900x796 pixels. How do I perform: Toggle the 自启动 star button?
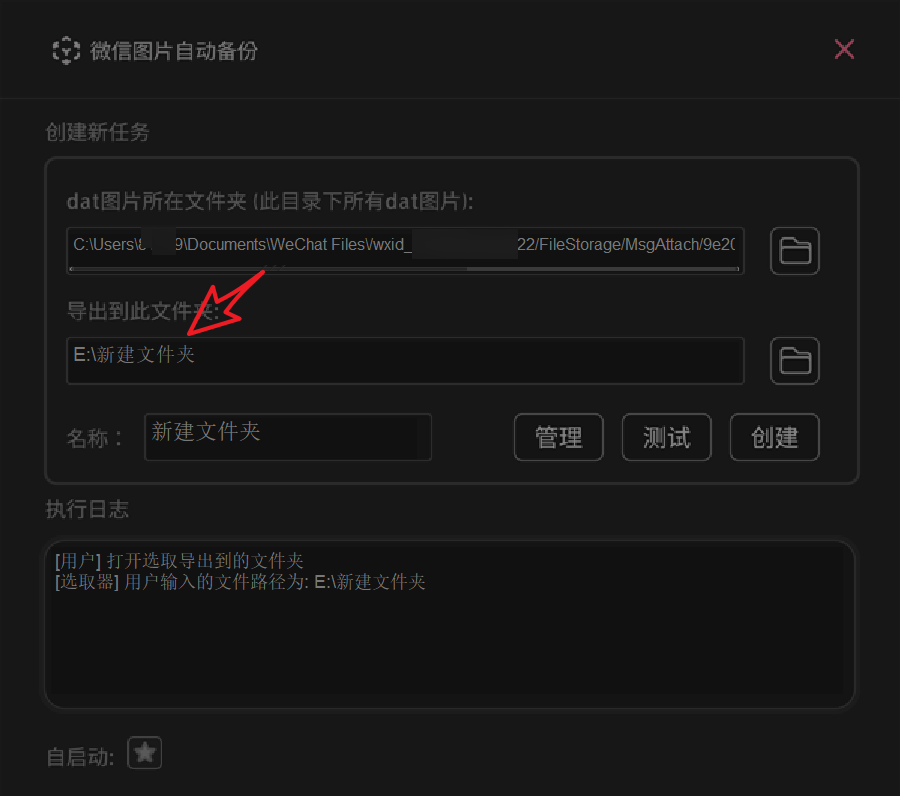[145, 752]
